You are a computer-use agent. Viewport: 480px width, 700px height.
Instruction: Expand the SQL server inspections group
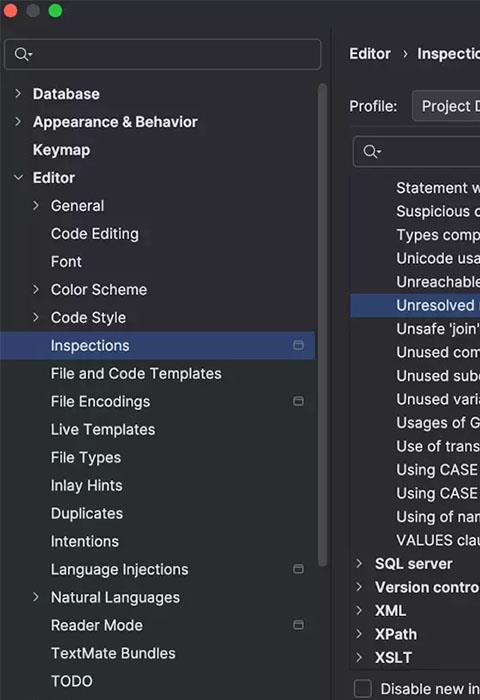359,563
